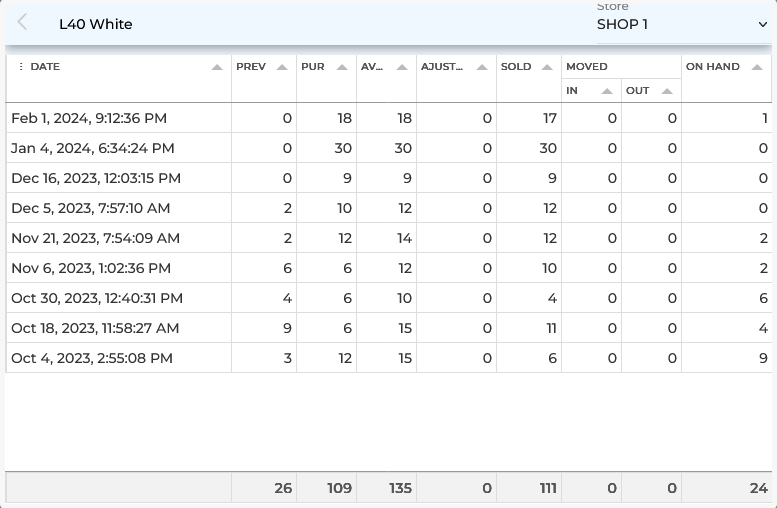Screen dimensions: 777x508
Task: Click the Store dropdown chevron arrow
Action: click(x=763, y=24)
